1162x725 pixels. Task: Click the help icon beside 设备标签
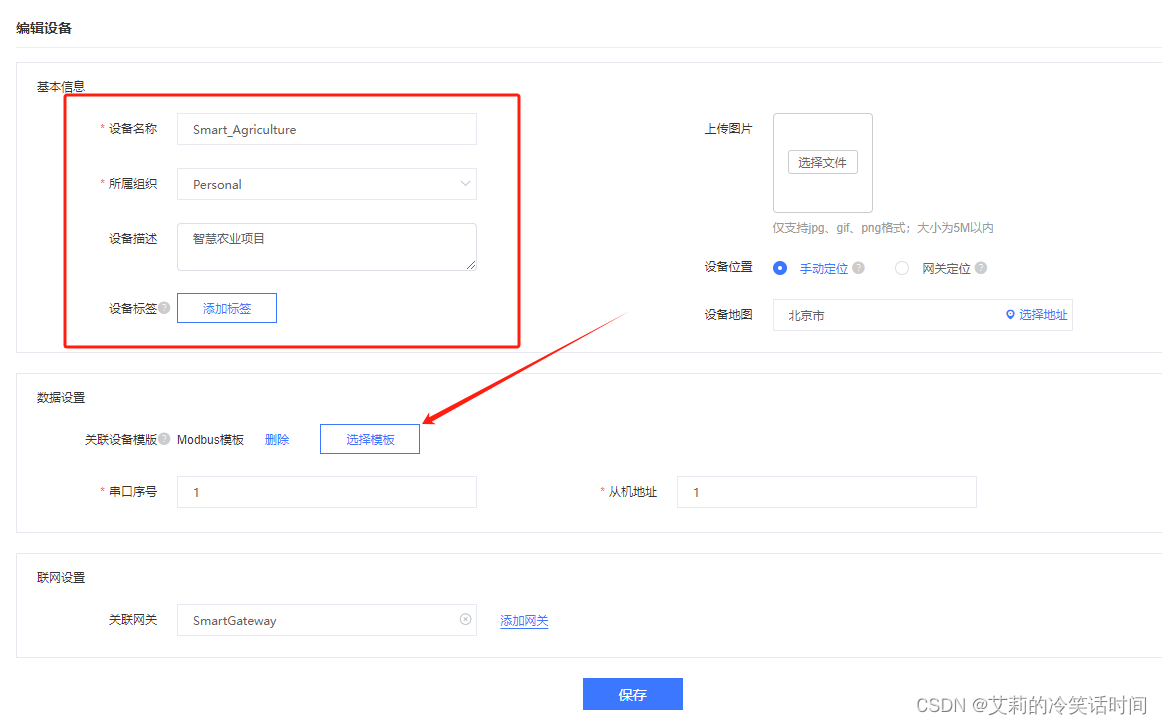click(x=165, y=308)
